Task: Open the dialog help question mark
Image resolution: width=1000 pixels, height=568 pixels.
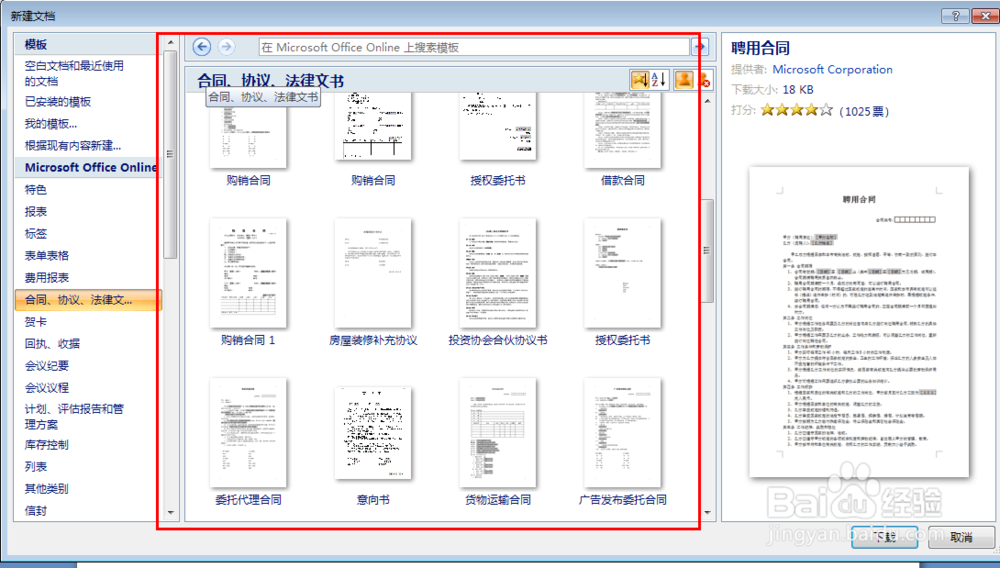Action: pyautogui.click(x=955, y=16)
